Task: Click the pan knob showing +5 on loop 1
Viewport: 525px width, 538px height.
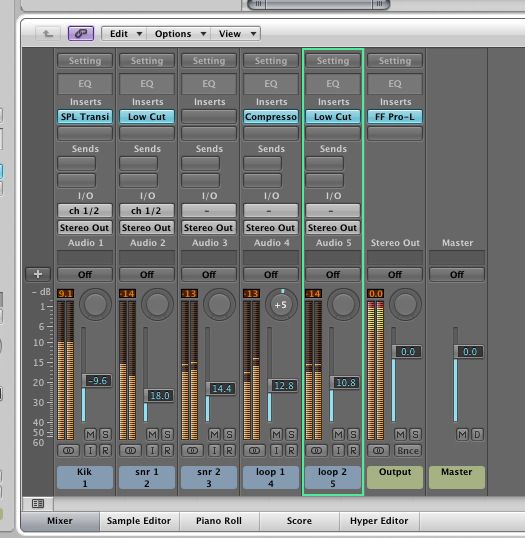Action: (281, 304)
